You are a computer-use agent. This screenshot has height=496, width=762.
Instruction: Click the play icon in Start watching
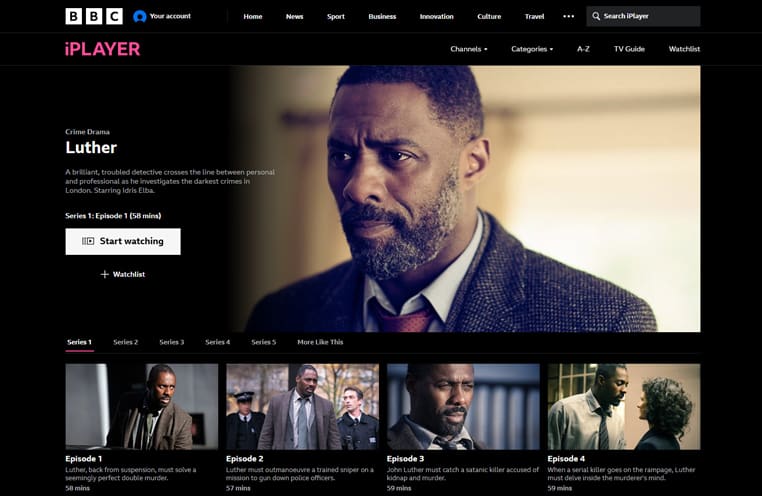[88, 241]
